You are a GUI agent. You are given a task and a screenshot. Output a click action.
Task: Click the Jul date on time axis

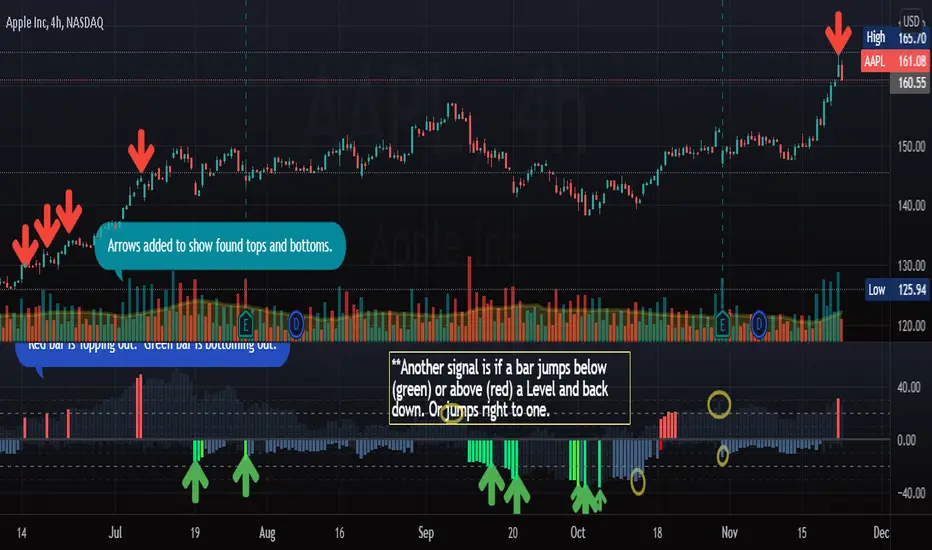pos(115,532)
